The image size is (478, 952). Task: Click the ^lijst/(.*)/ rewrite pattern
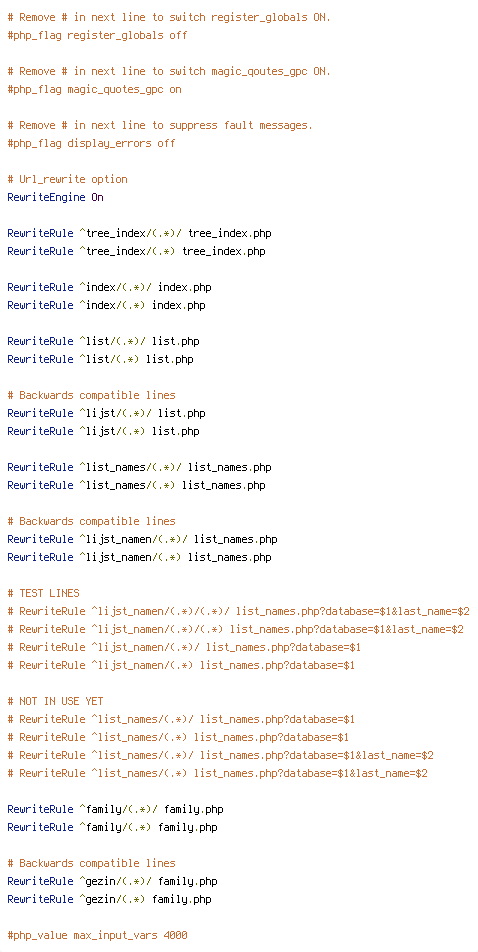pyautogui.click(x=115, y=413)
